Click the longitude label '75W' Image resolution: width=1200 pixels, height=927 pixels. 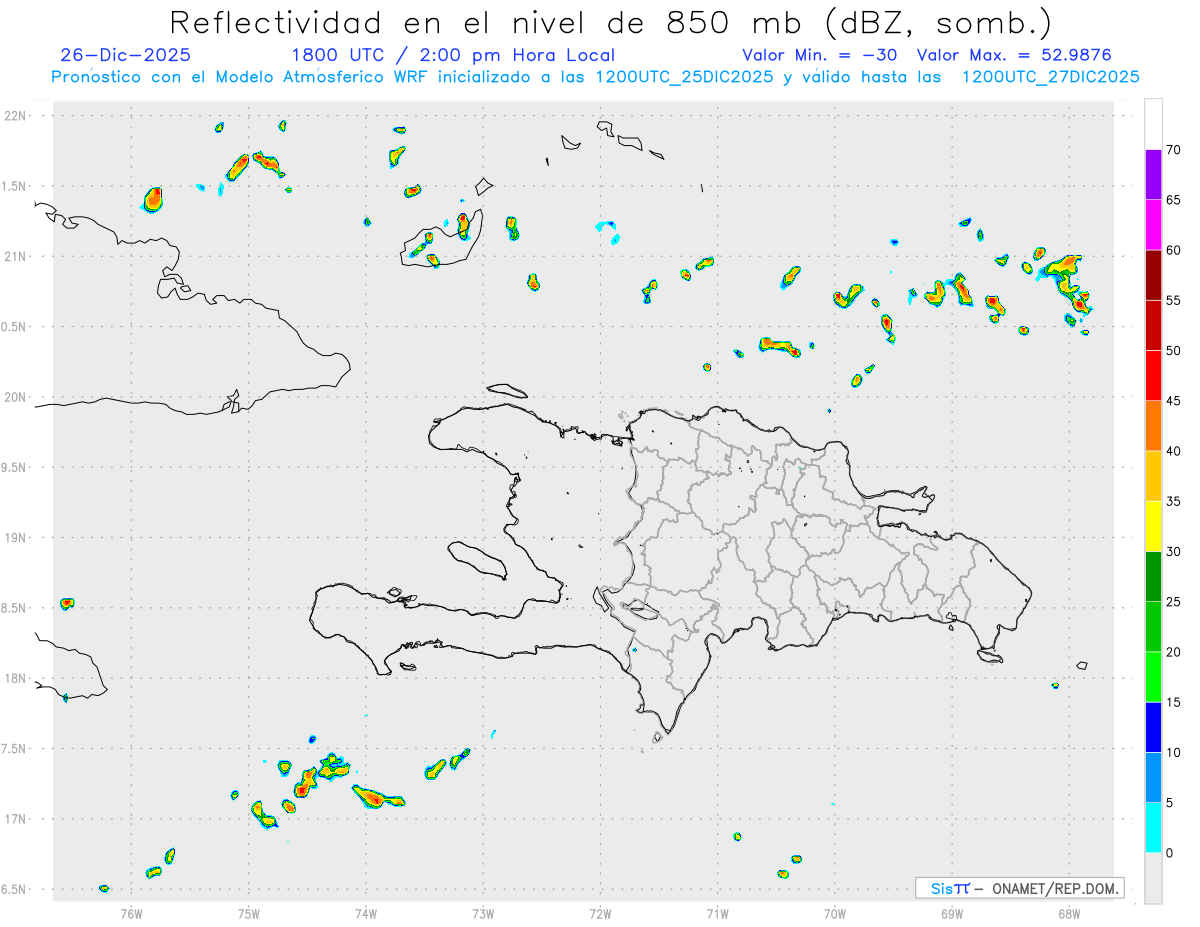(249, 913)
